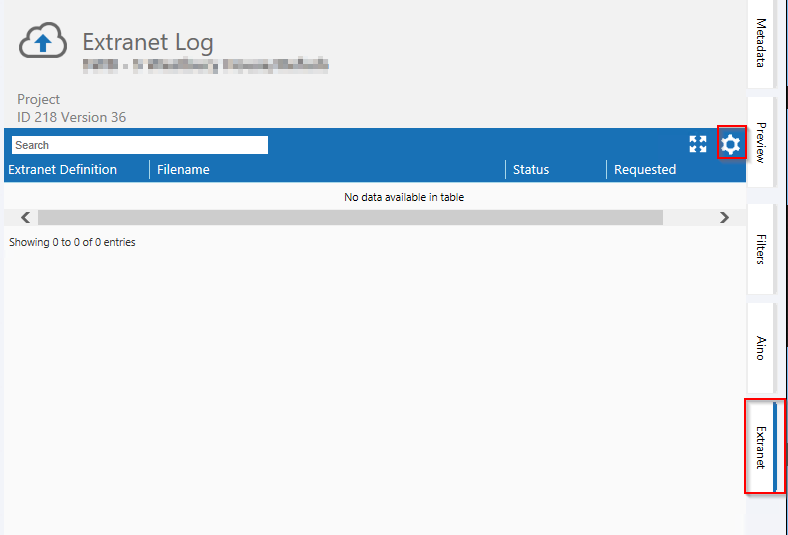
Task: Click into the Search input field
Action: (x=140, y=145)
